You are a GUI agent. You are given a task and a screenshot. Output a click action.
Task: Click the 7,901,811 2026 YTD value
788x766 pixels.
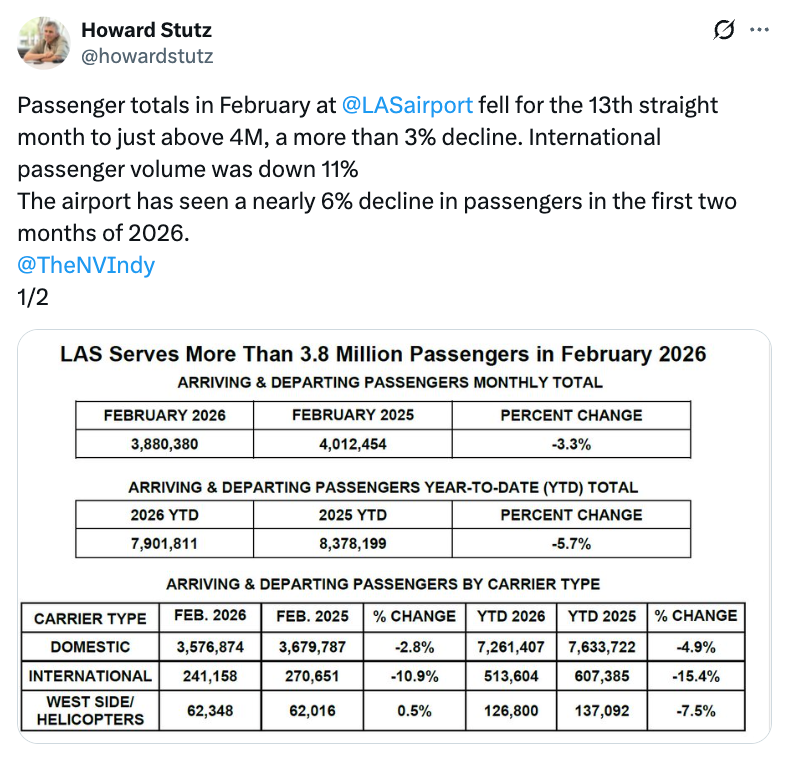(165, 543)
